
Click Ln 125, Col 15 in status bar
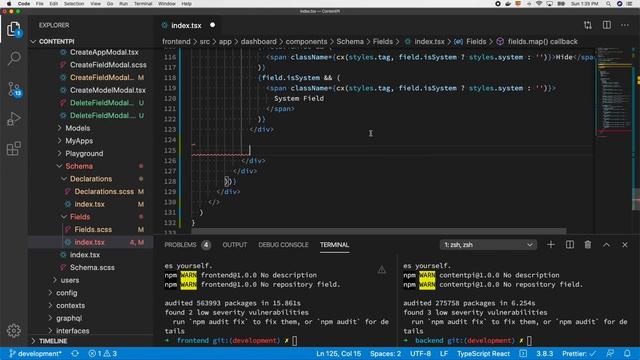(x=338, y=353)
